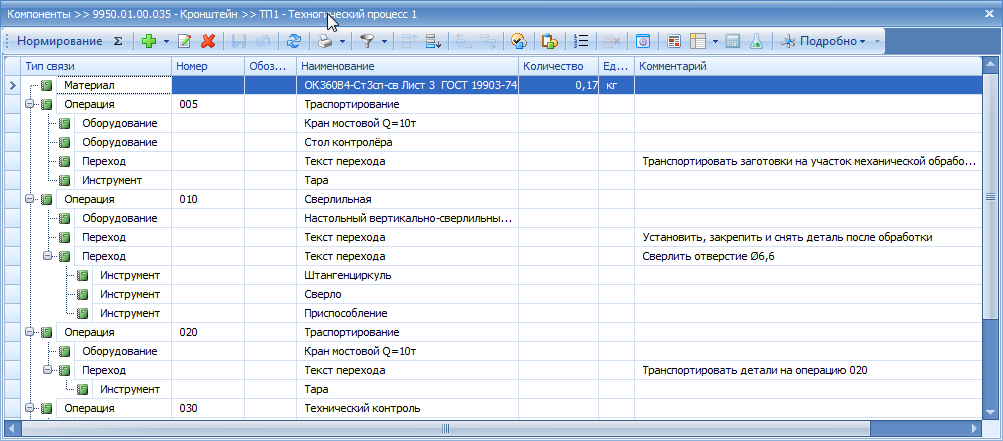Collapse the Переход 'Транспортировать детали' node
Screen dimensions: 1003x441
47,370
